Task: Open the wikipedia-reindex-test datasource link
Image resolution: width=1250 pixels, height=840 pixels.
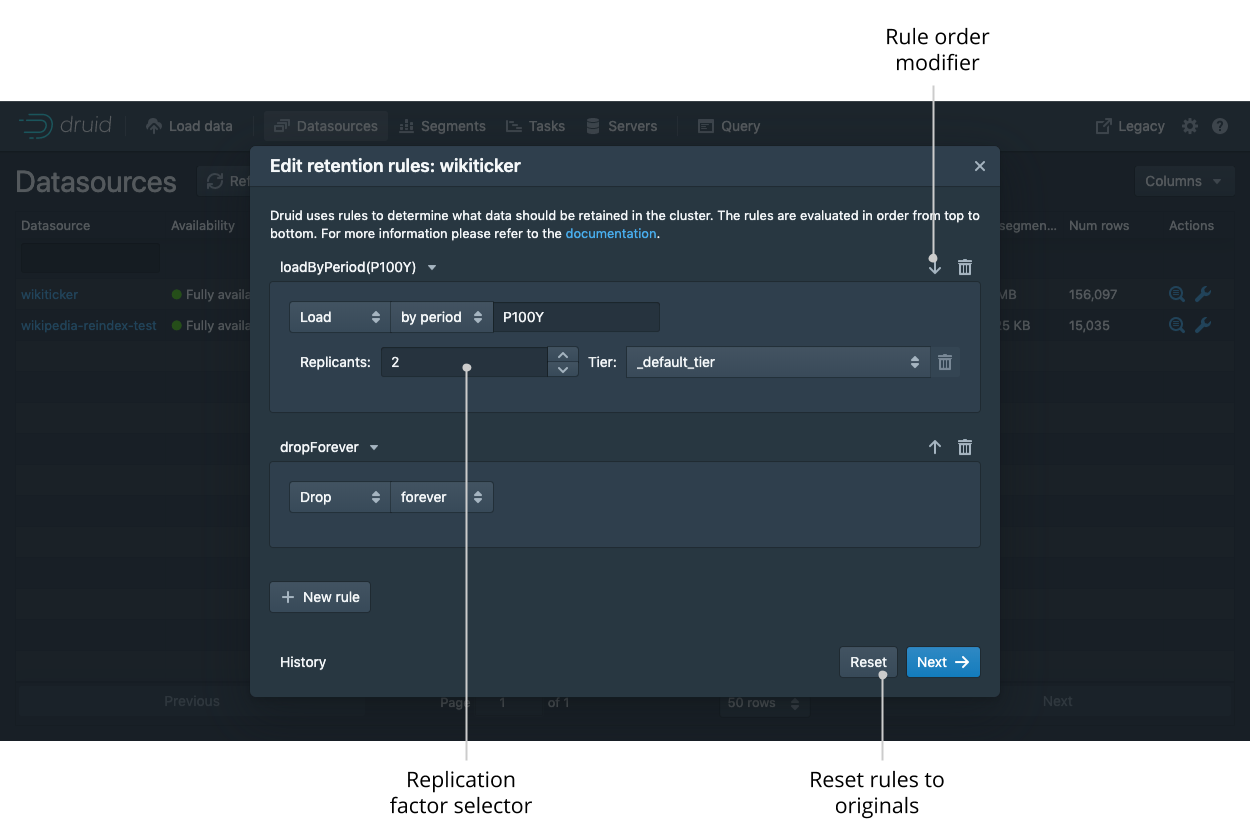Action: click(x=89, y=325)
